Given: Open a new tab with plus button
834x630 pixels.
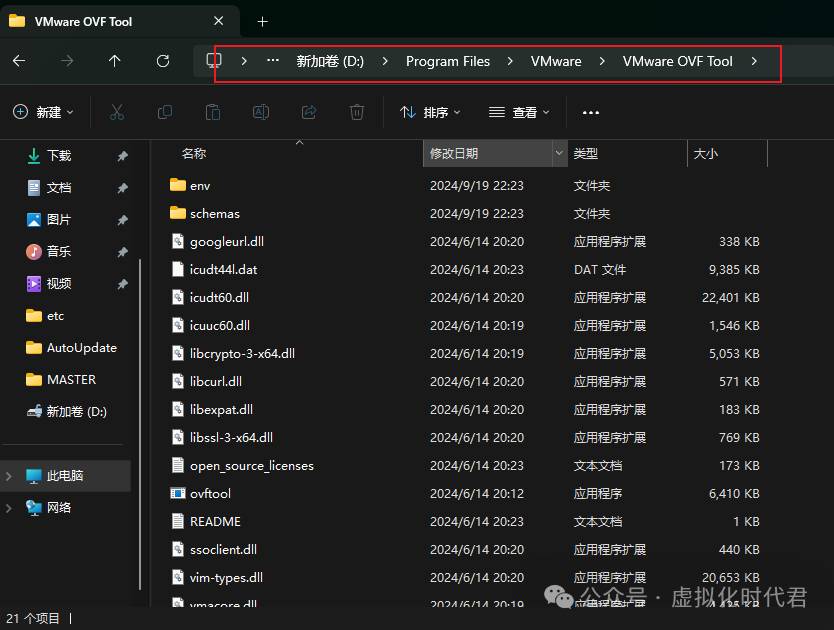Looking at the screenshot, I should pos(263,21).
